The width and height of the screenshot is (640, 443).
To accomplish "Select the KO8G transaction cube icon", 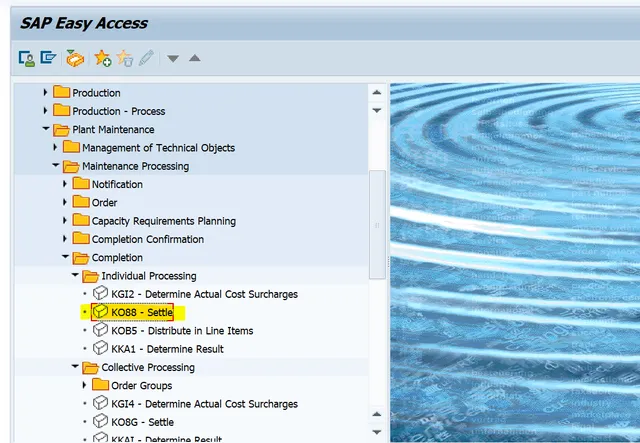I will [100, 421].
